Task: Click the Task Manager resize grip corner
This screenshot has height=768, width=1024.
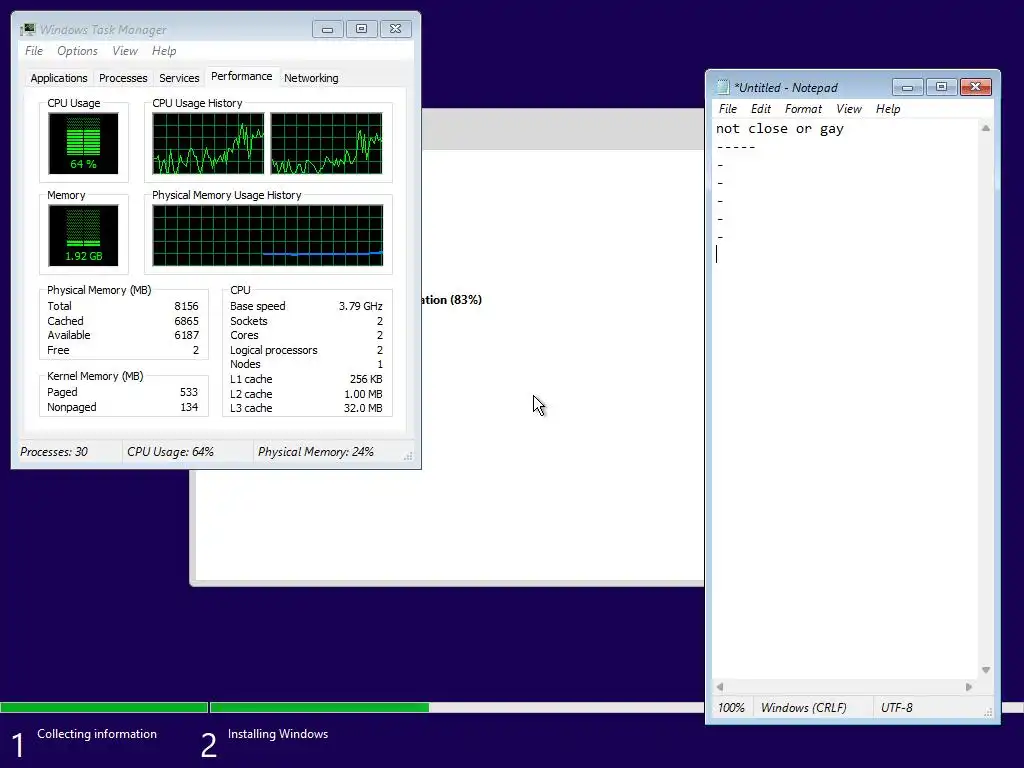Action: click(x=408, y=456)
